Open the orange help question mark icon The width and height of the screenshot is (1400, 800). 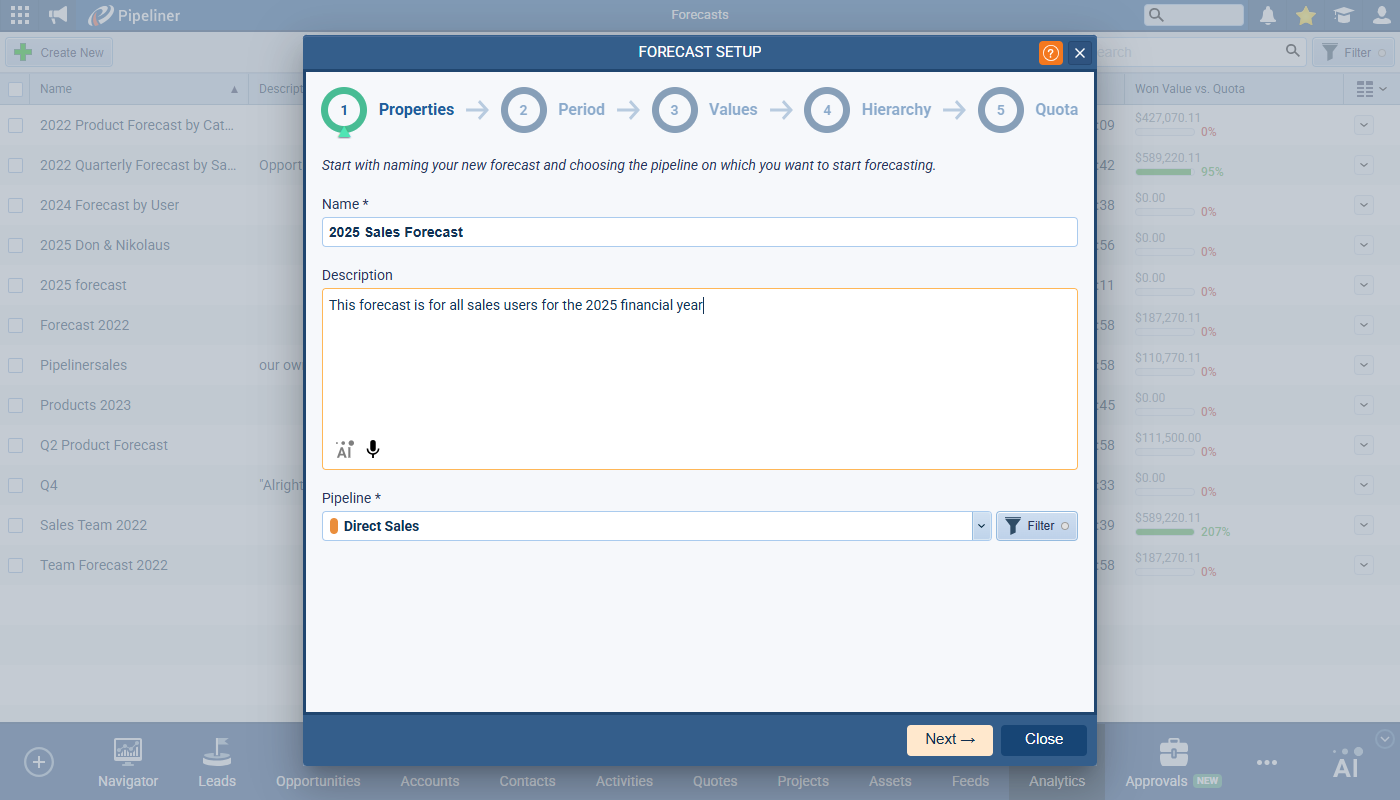pos(1050,53)
